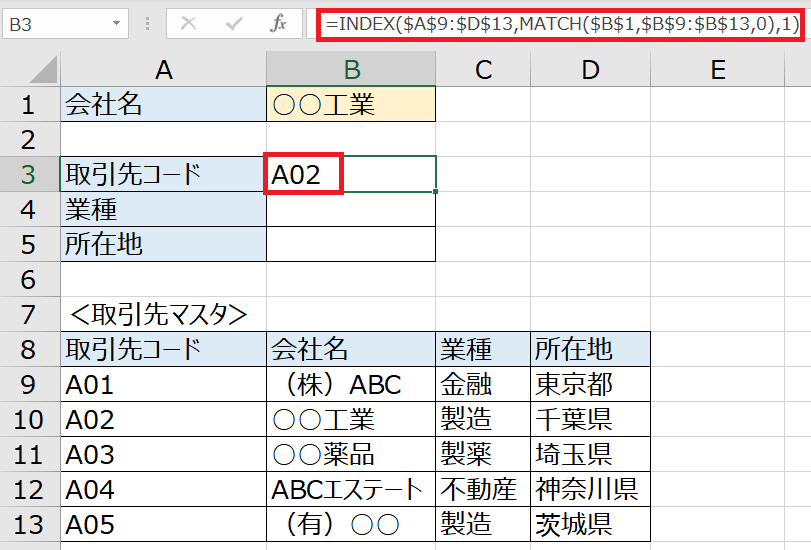
Task: Click master table header 所在地 in row 8
Action: 590,349
